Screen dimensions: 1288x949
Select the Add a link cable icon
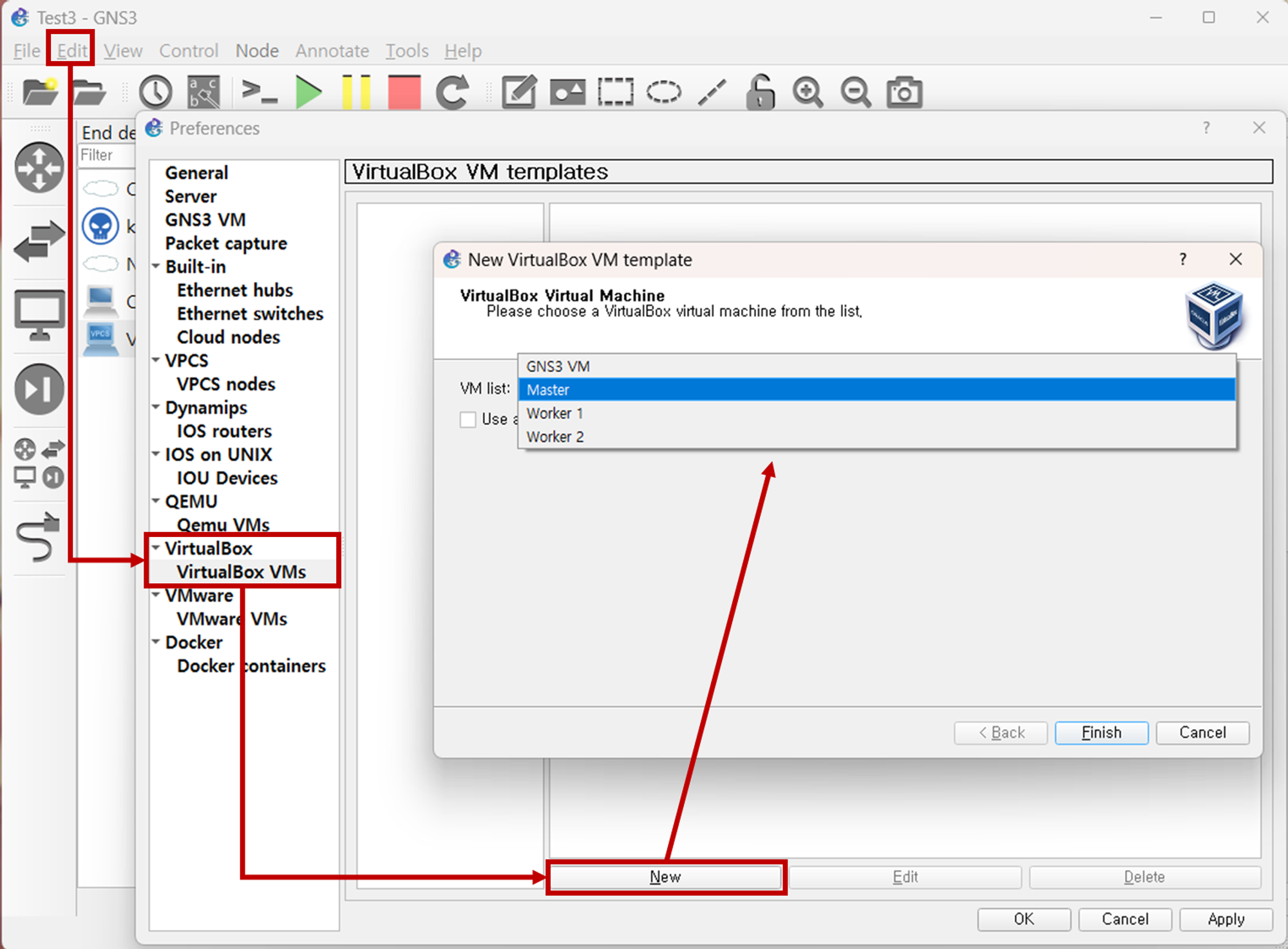38,538
